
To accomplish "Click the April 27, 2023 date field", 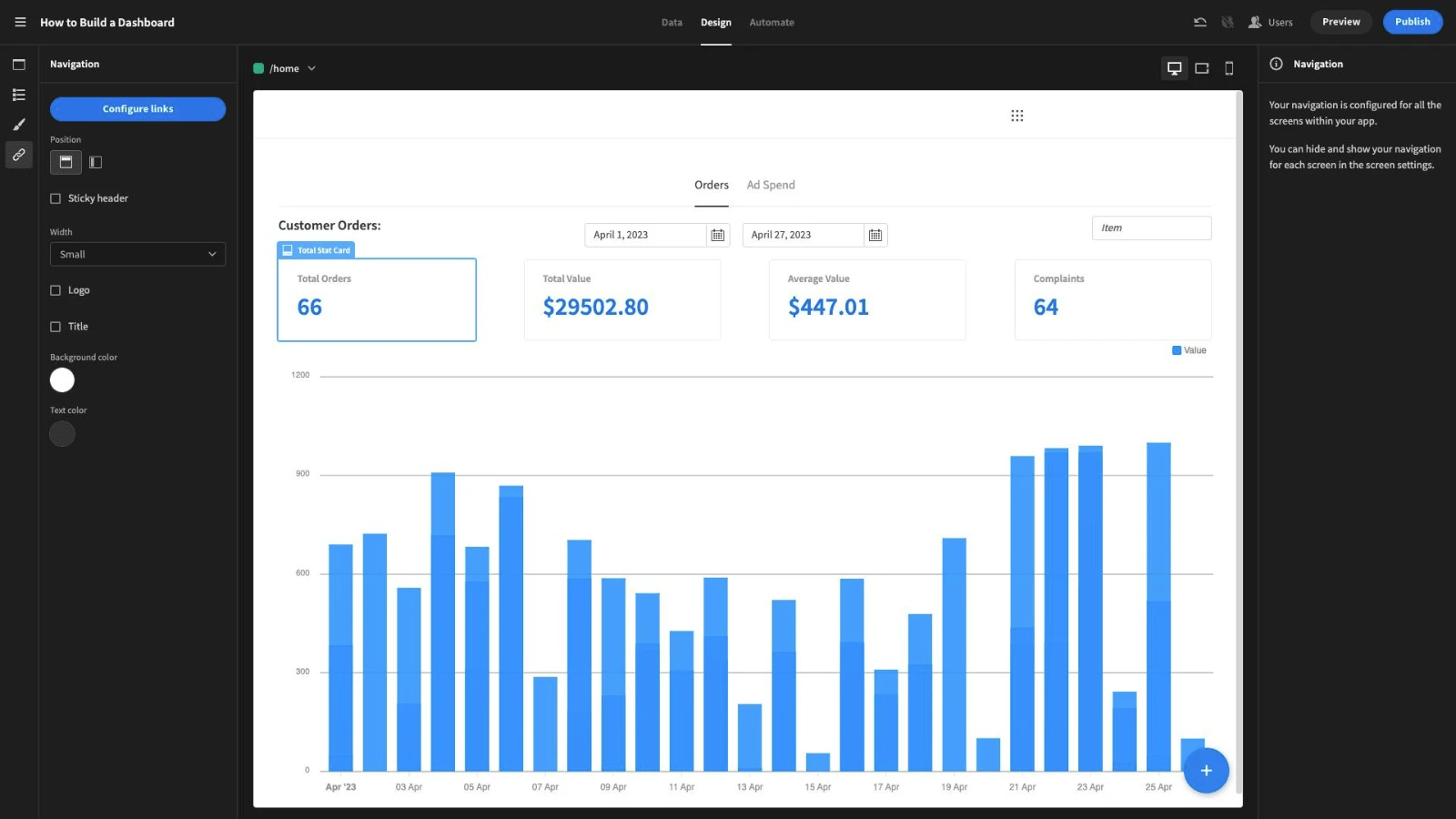I will (x=803, y=235).
